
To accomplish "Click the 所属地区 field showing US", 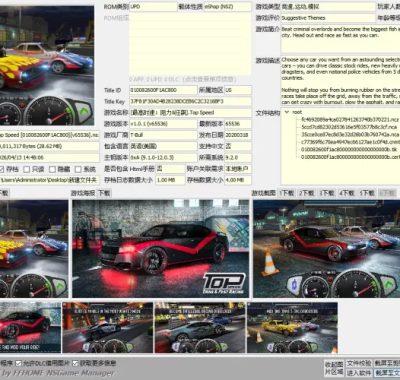I will pyautogui.click(x=238, y=90).
